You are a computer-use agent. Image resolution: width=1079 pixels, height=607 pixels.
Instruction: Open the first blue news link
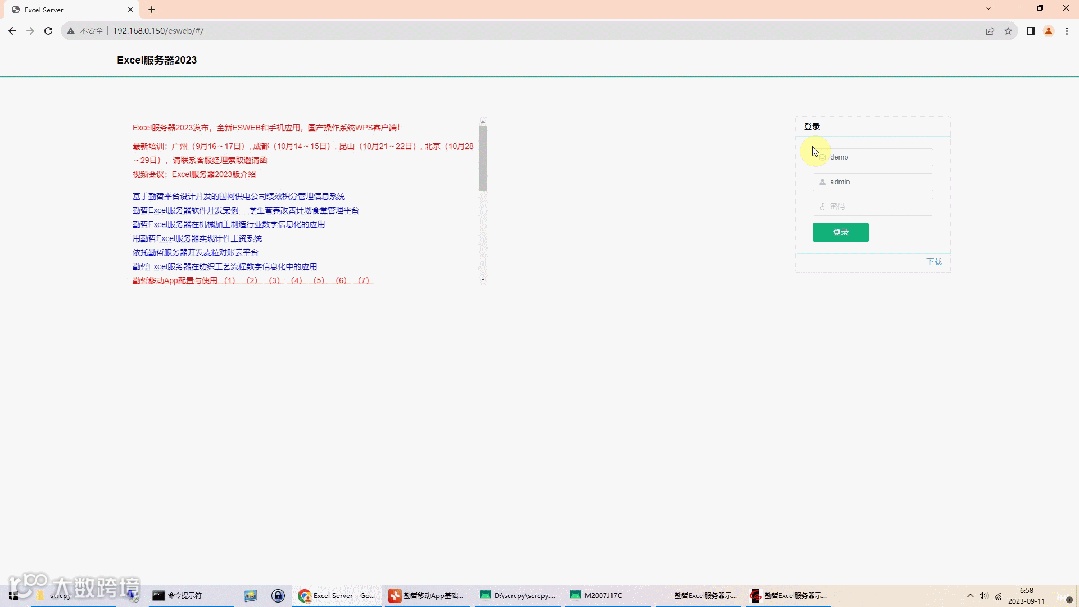point(238,197)
